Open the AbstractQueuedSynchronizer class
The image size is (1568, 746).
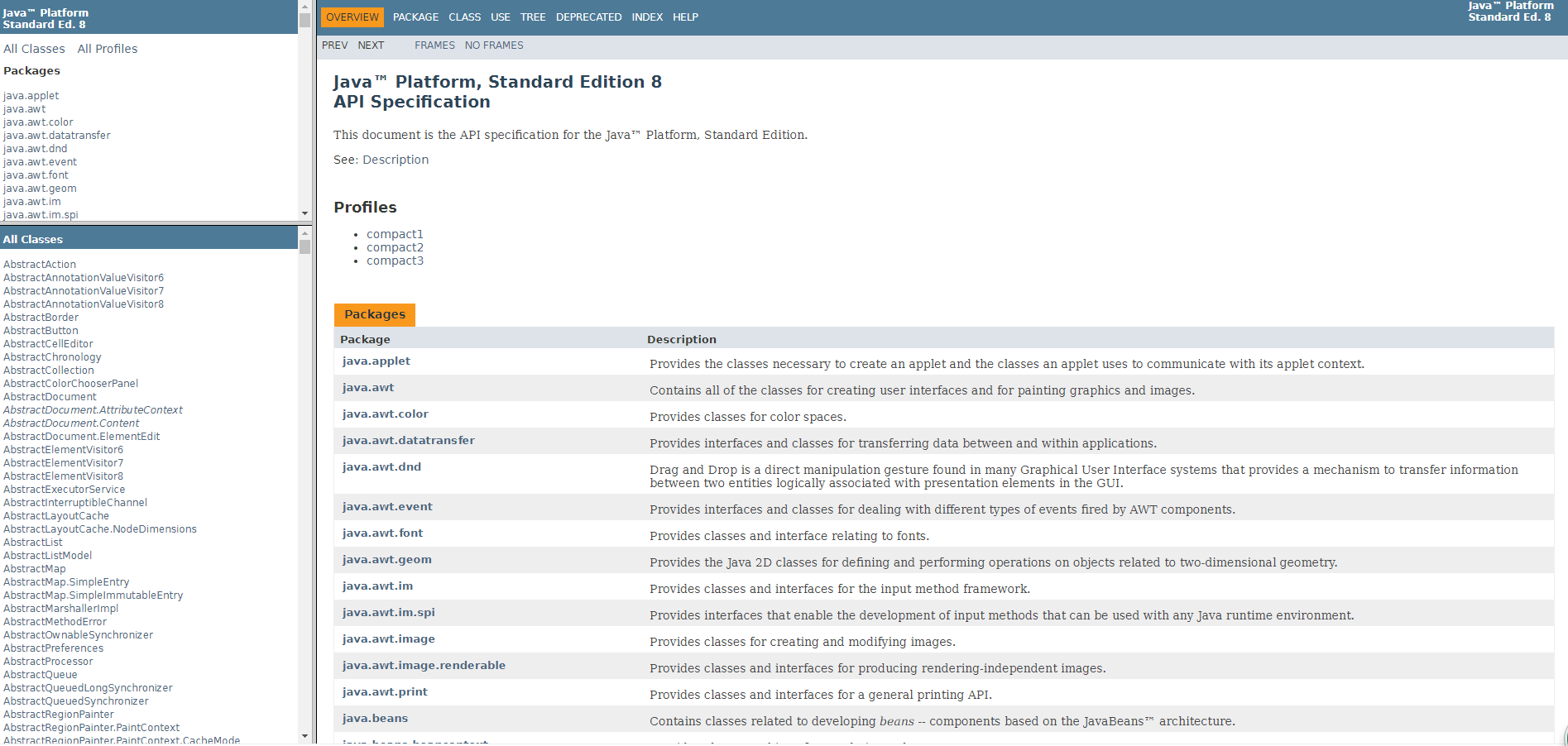click(76, 701)
